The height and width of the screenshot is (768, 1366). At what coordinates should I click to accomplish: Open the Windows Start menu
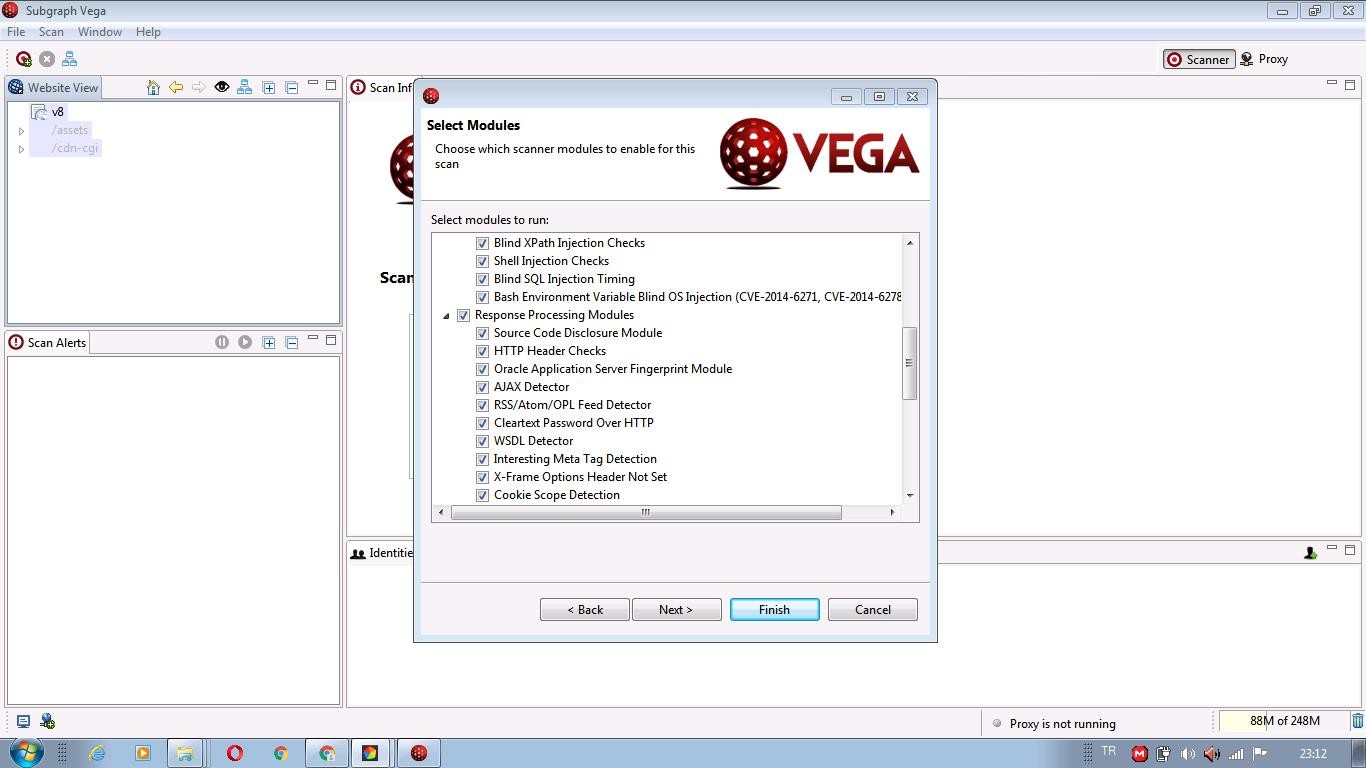click(27, 752)
